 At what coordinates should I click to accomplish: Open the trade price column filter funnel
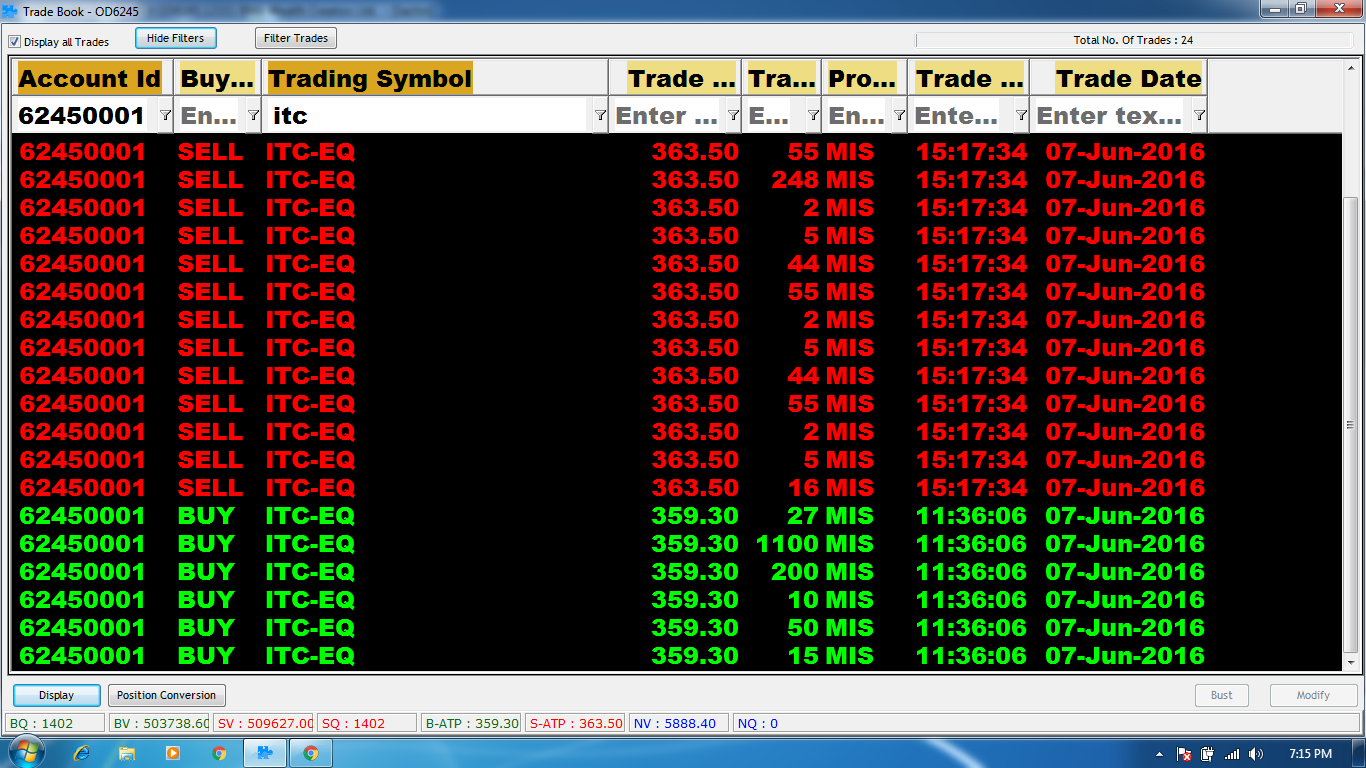pyautogui.click(x=733, y=116)
